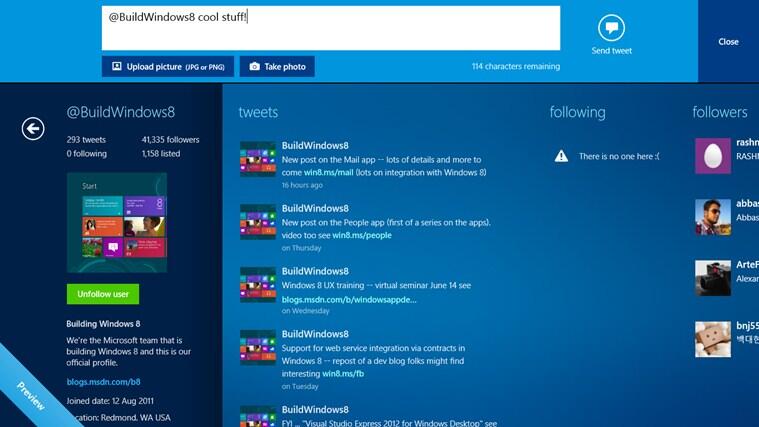Click the tweets section heading
Image resolution: width=759 pixels, height=427 pixels.
[258, 112]
